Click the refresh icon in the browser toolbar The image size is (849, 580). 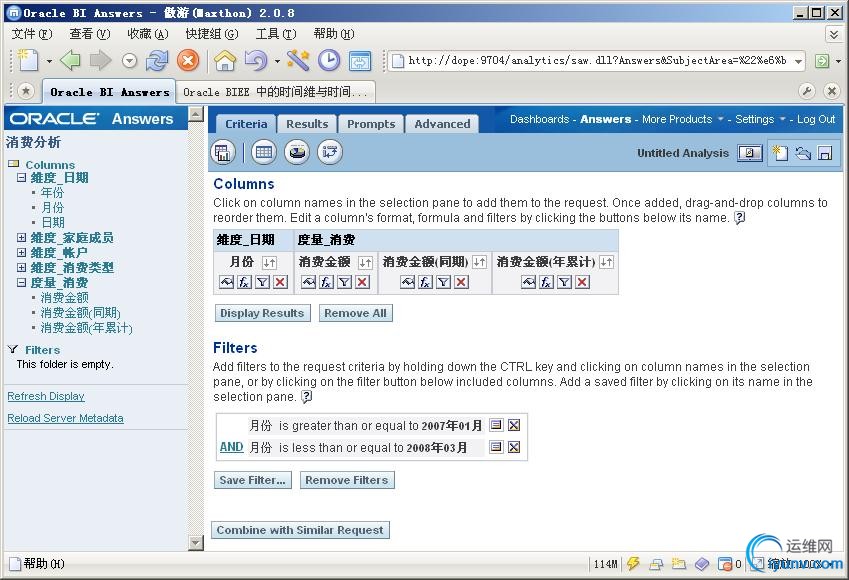[x=157, y=60]
